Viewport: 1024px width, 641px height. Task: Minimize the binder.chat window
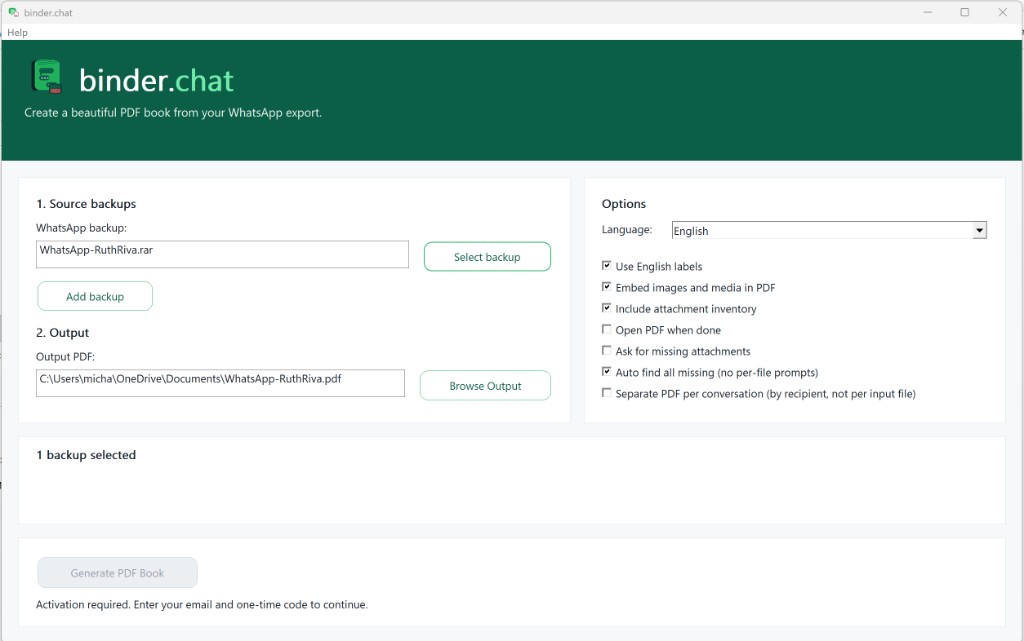coord(927,12)
